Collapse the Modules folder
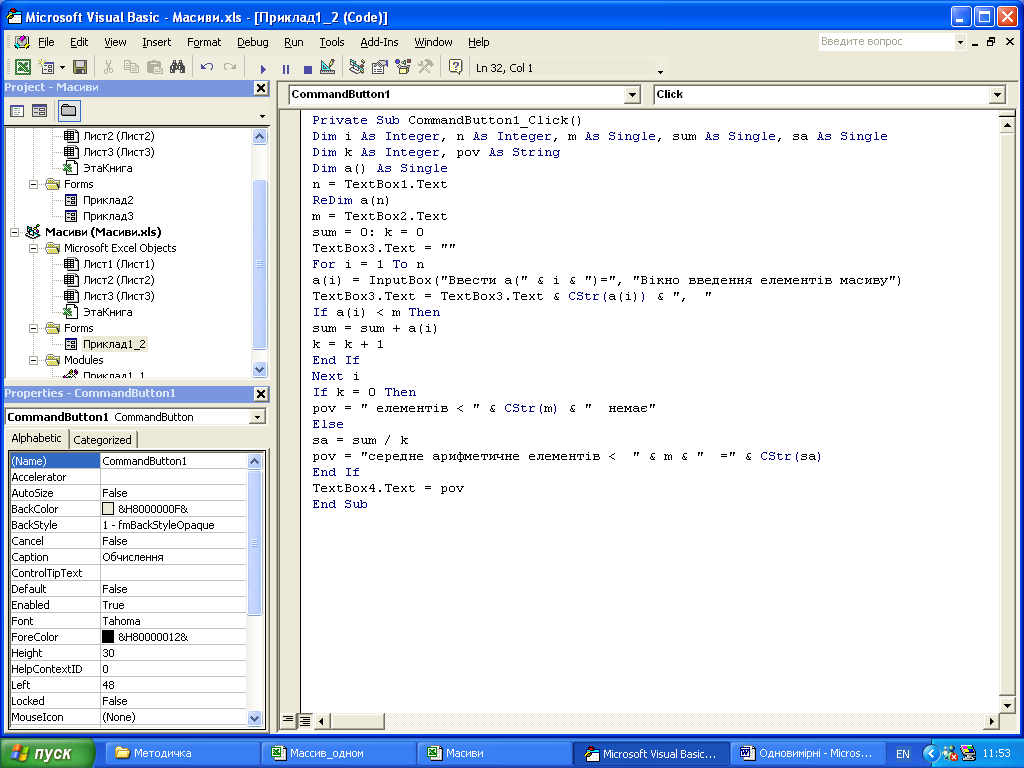This screenshot has width=1024, height=768. point(33,360)
